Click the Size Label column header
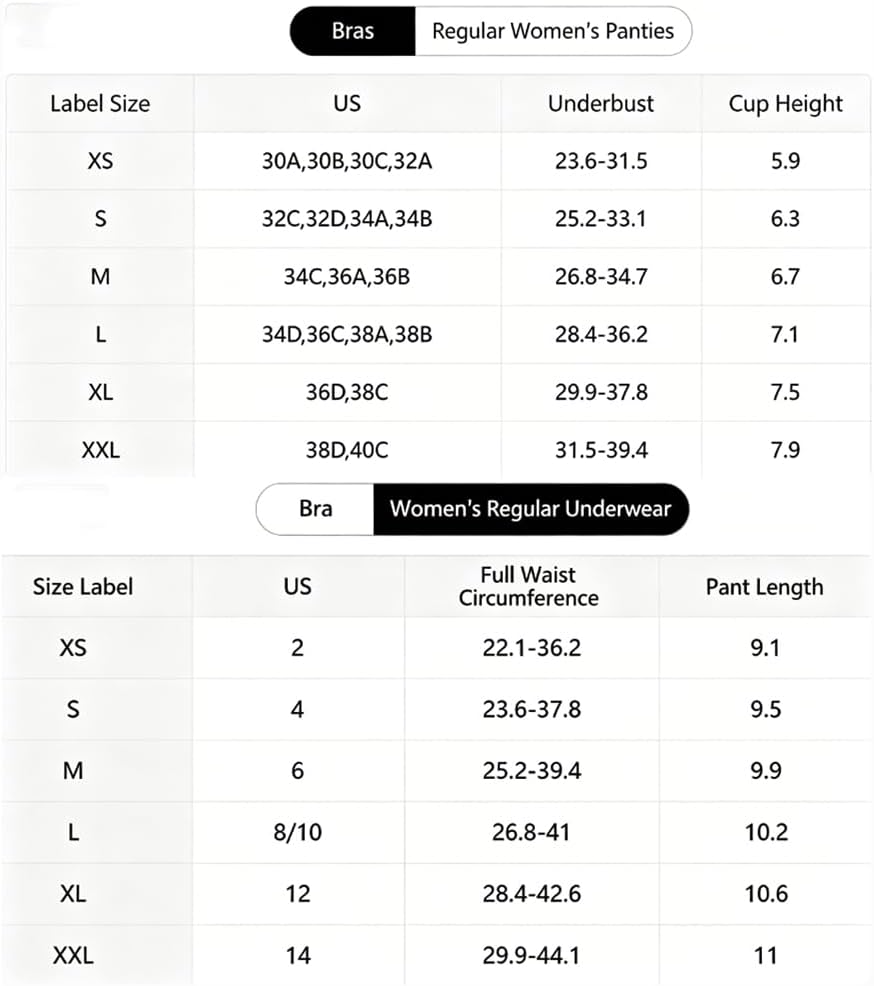This screenshot has width=874, height=986. [x=83, y=587]
